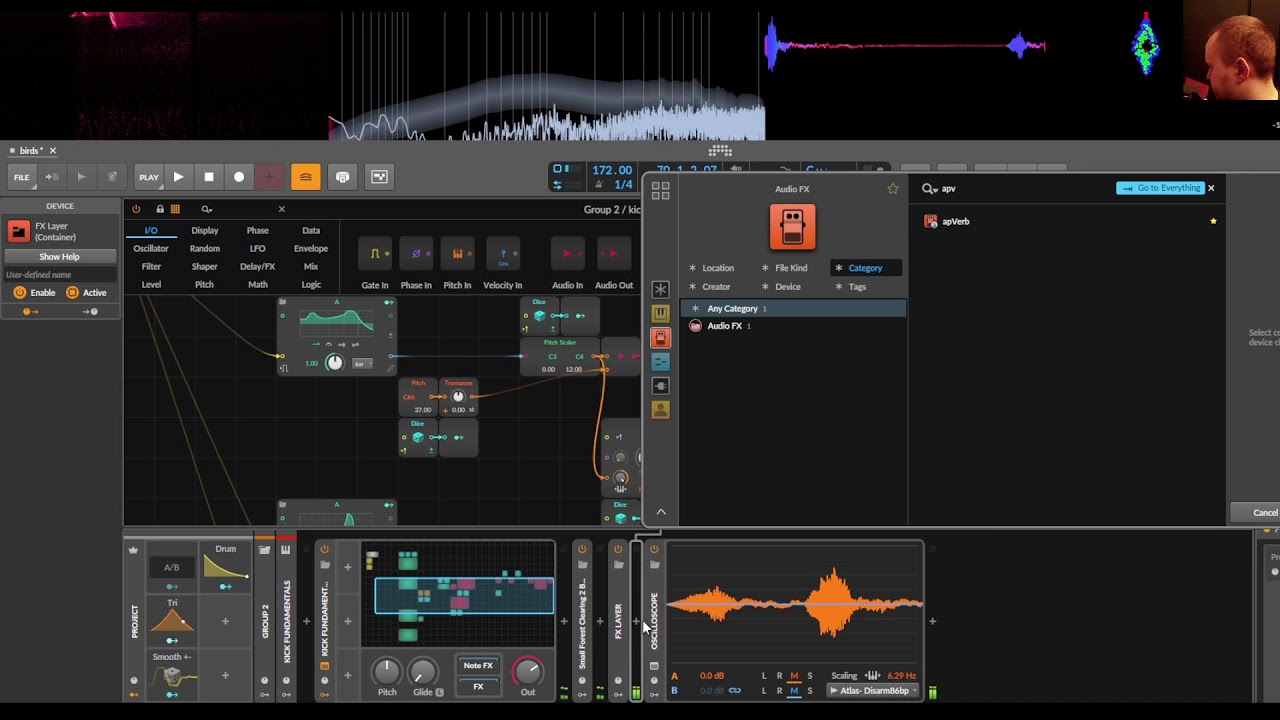1280x720 pixels.
Task: Close the birds project tab
Action: click(53, 151)
